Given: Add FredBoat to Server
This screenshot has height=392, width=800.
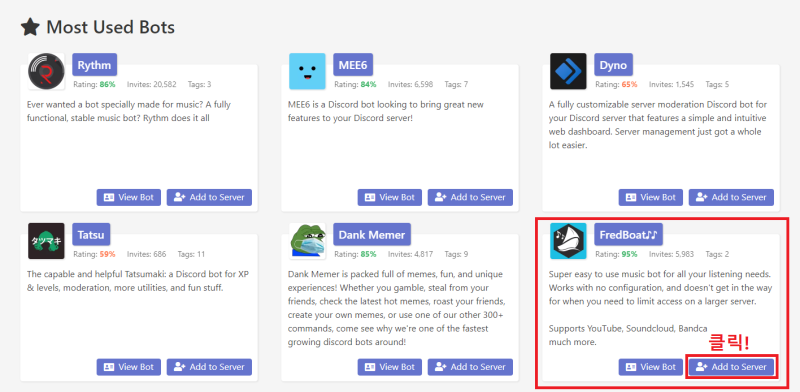Looking at the screenshot, I should [x=732, y=366].
